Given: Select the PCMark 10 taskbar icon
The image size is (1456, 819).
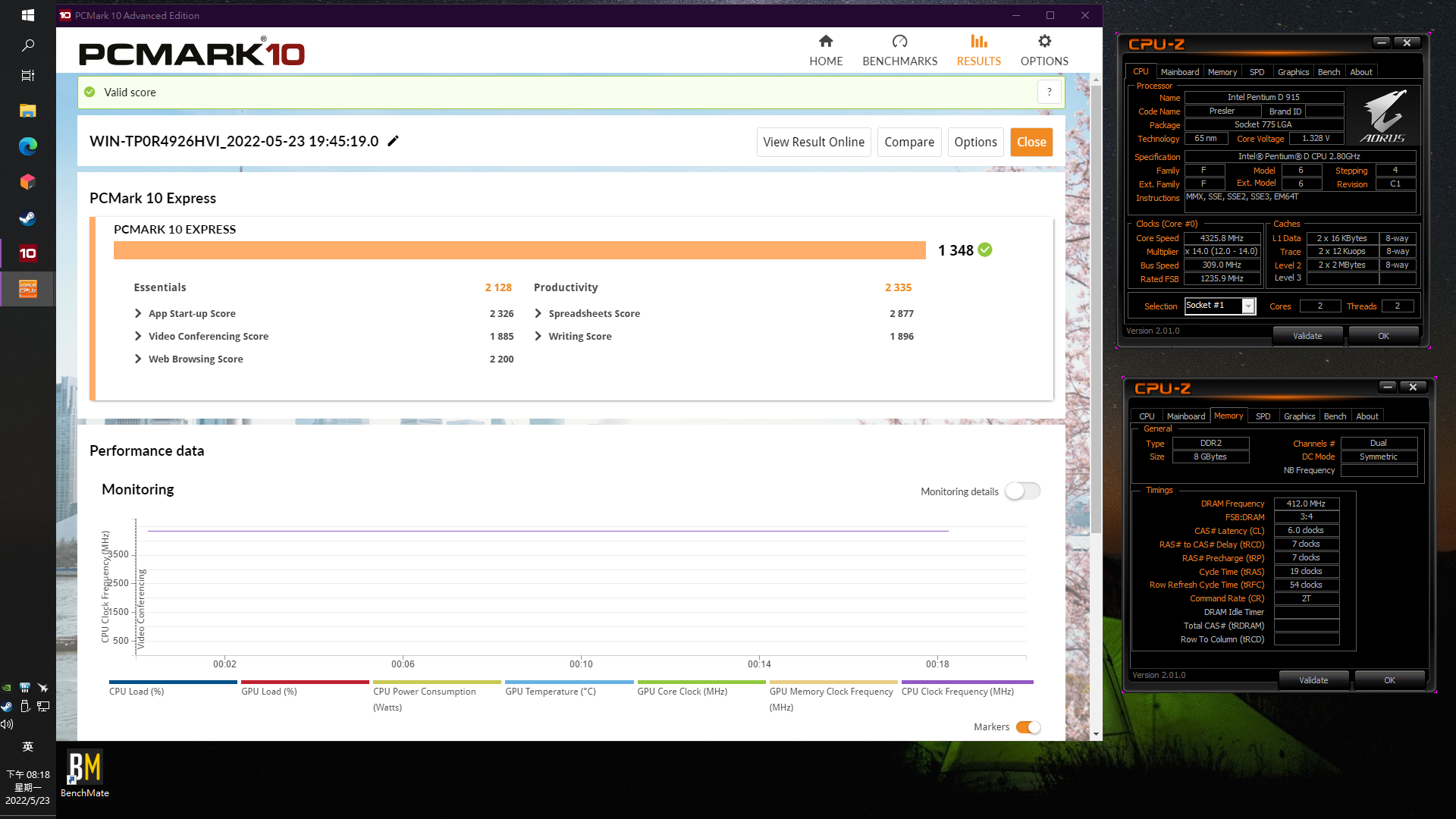Looking at the screenshot, I should coord(27,253).
